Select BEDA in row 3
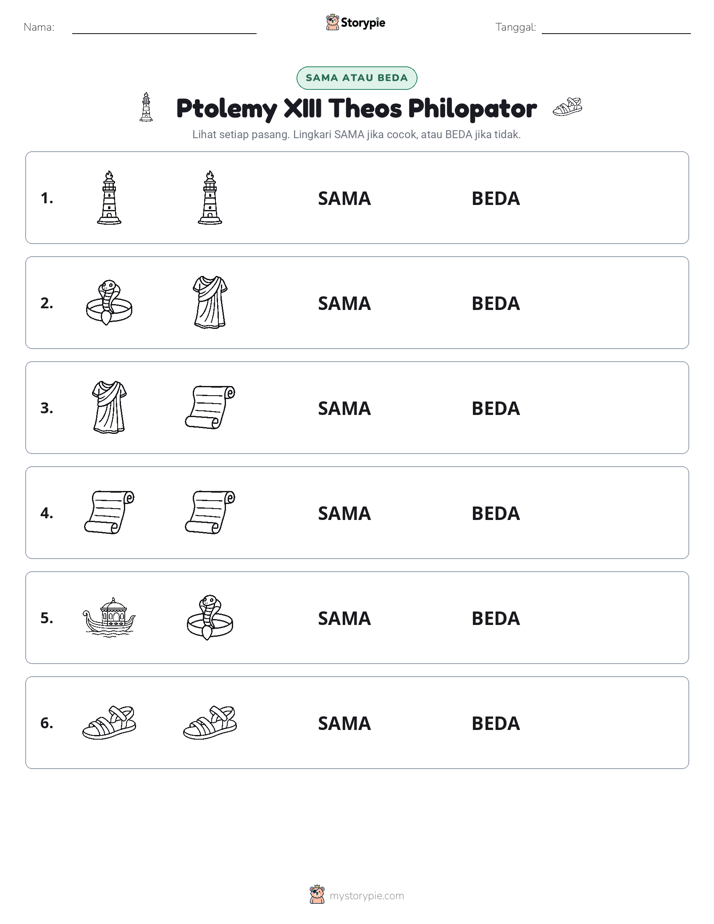Image resolution: width=714 pixels, height=924 pixels. (x=495, y=408)
